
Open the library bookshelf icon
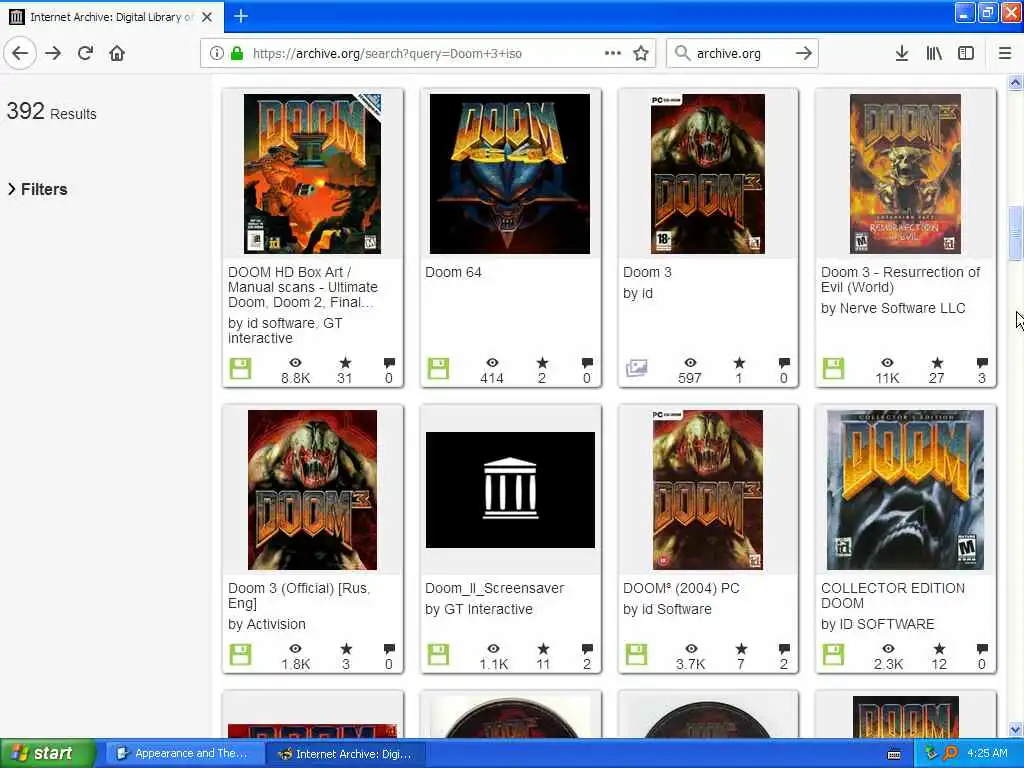point(934,54)
